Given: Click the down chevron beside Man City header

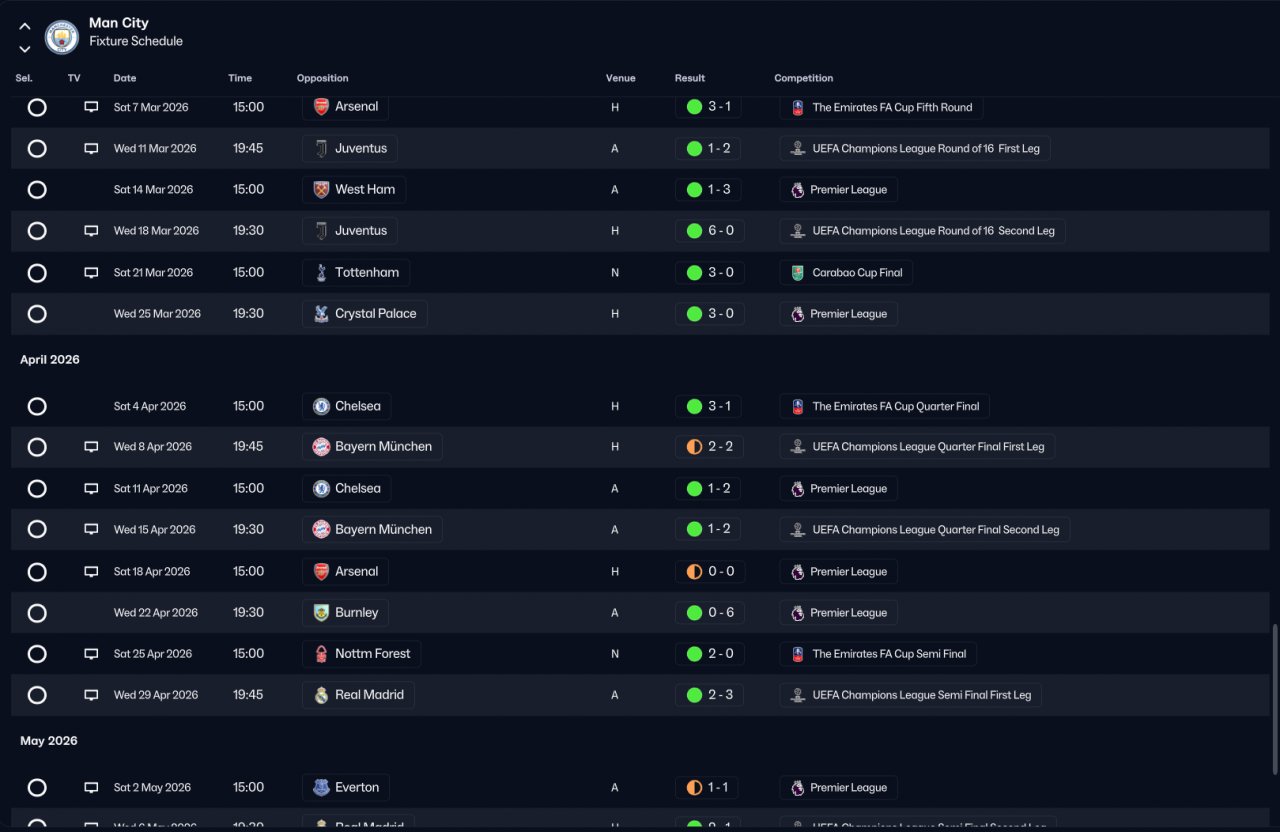Looking at the screenshot, I should pos(25,49).
